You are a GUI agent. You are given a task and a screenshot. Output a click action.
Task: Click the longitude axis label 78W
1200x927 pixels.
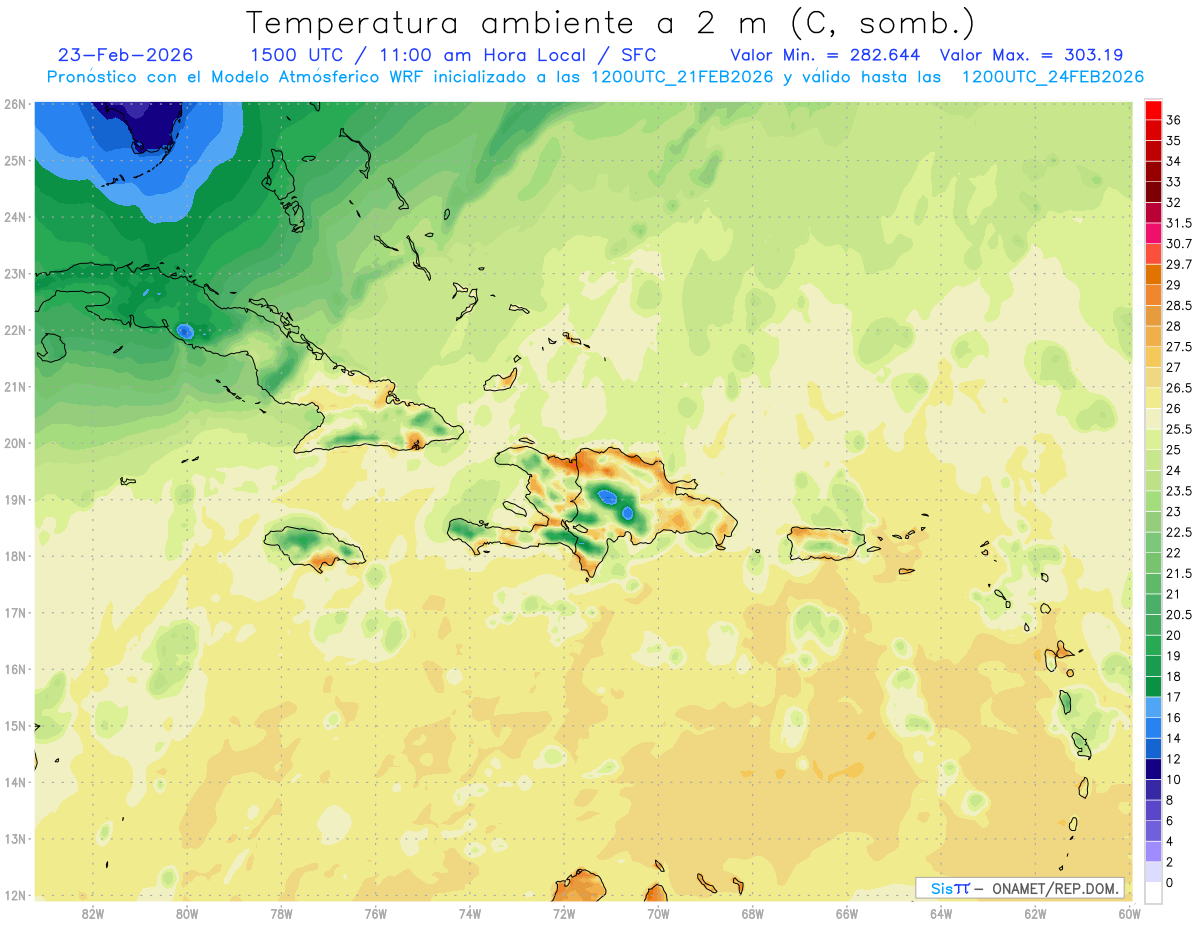[281, 913]
